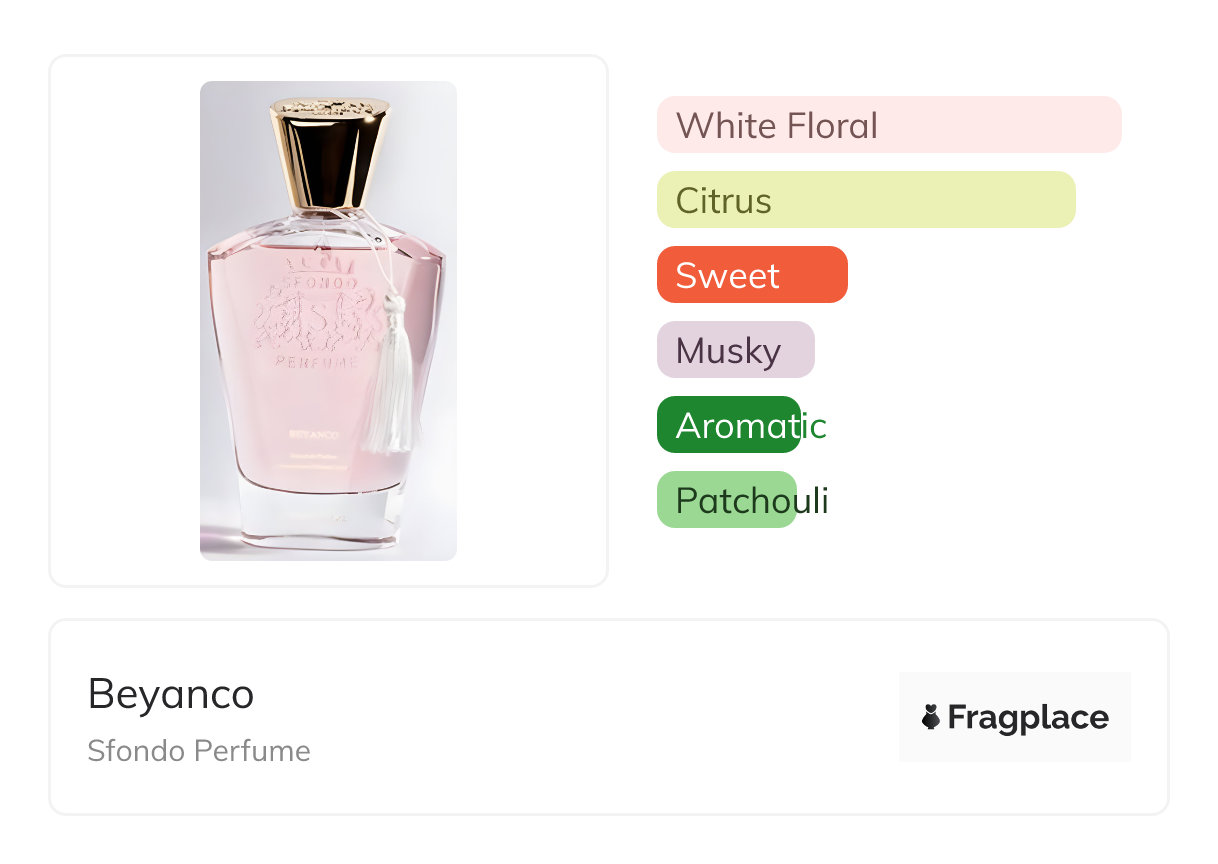The width and height of the screenshot is (1218, 864).
Task: Open the Fragplace brand name text
Action: pos(1028,718)
